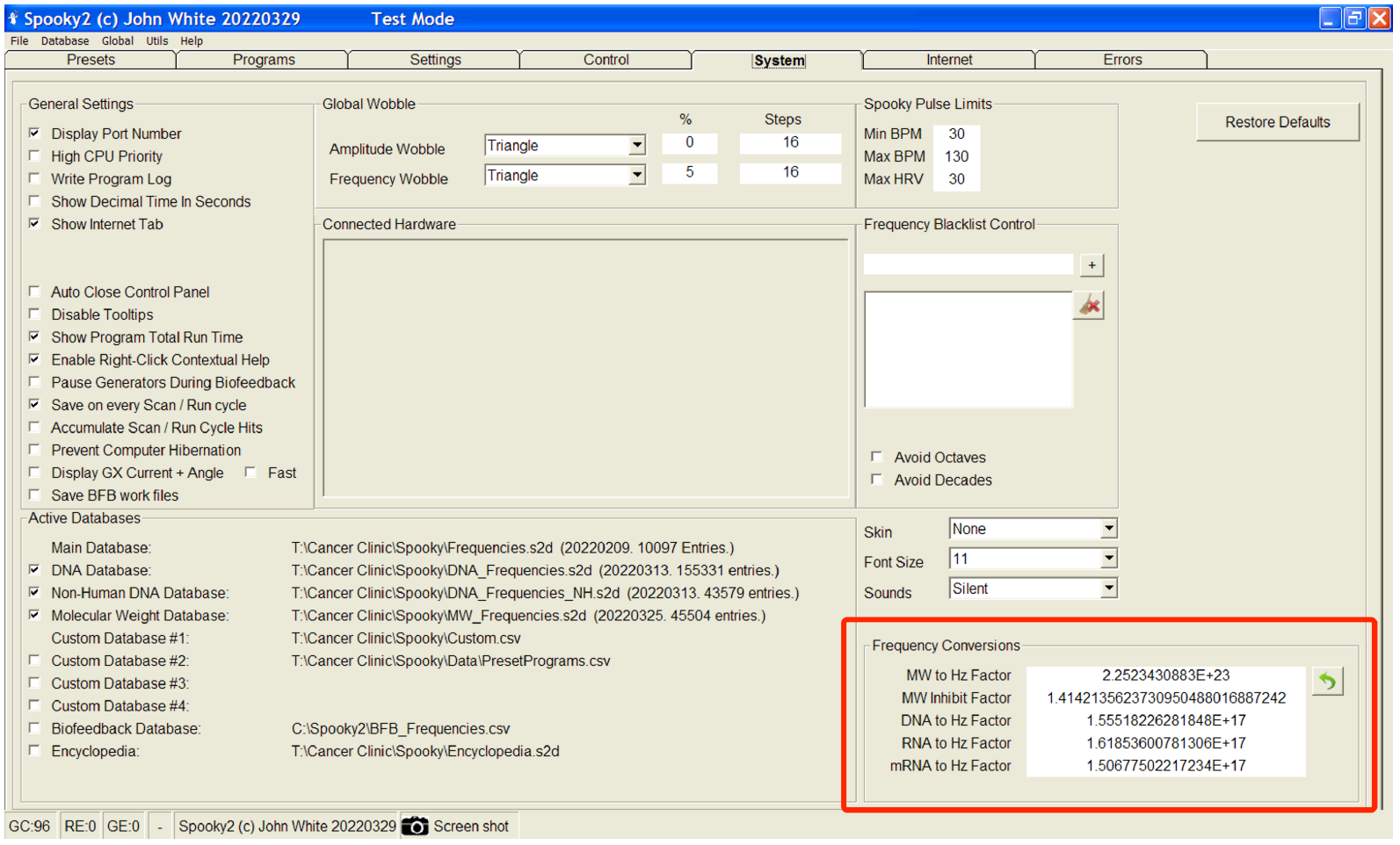The width and height of the screenshot is (1400, 845).
Task: Uncheck DNA Database checkbox
Action: (x=34, y=570)
